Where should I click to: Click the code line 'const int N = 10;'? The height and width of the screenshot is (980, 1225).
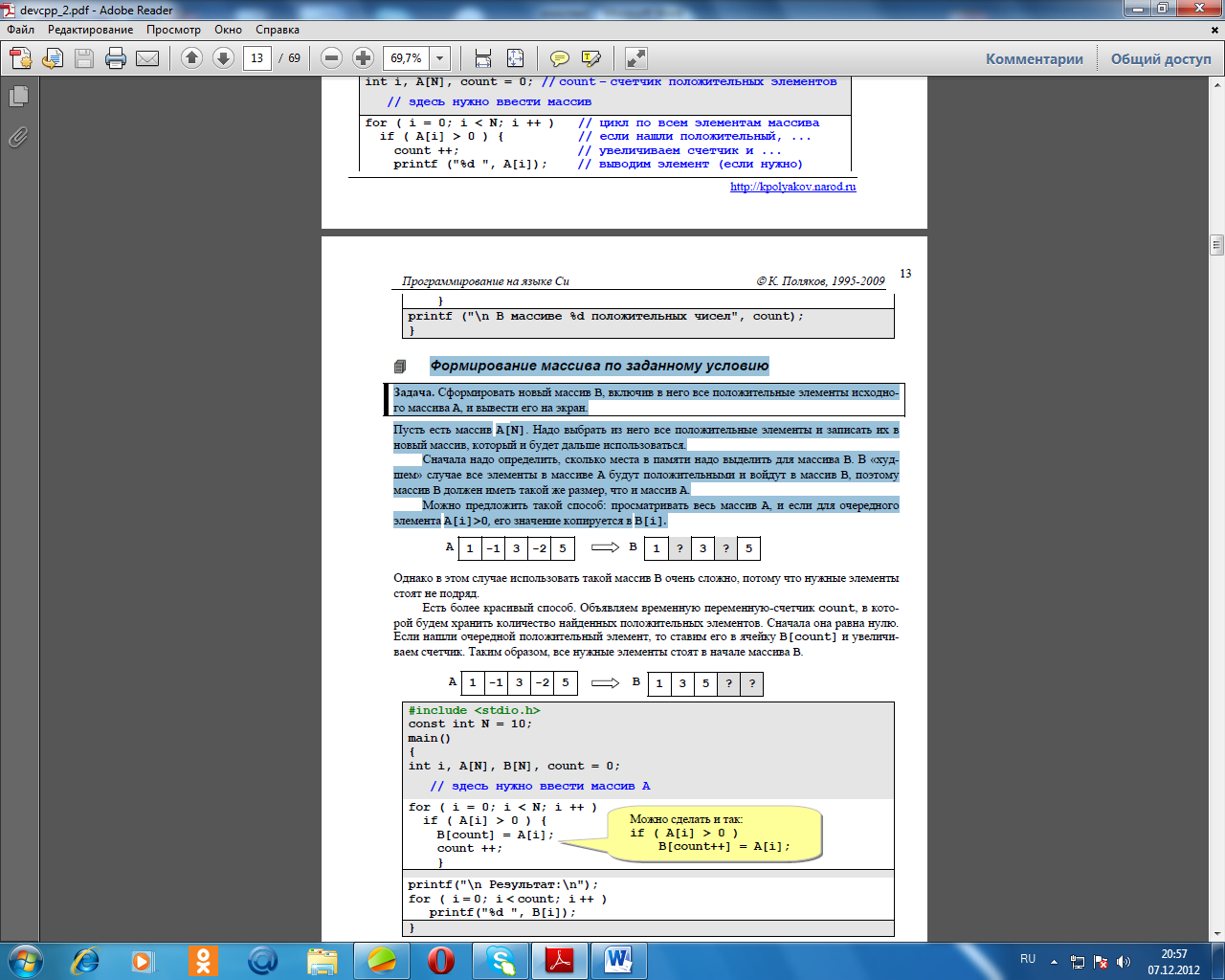click(470, 724)
